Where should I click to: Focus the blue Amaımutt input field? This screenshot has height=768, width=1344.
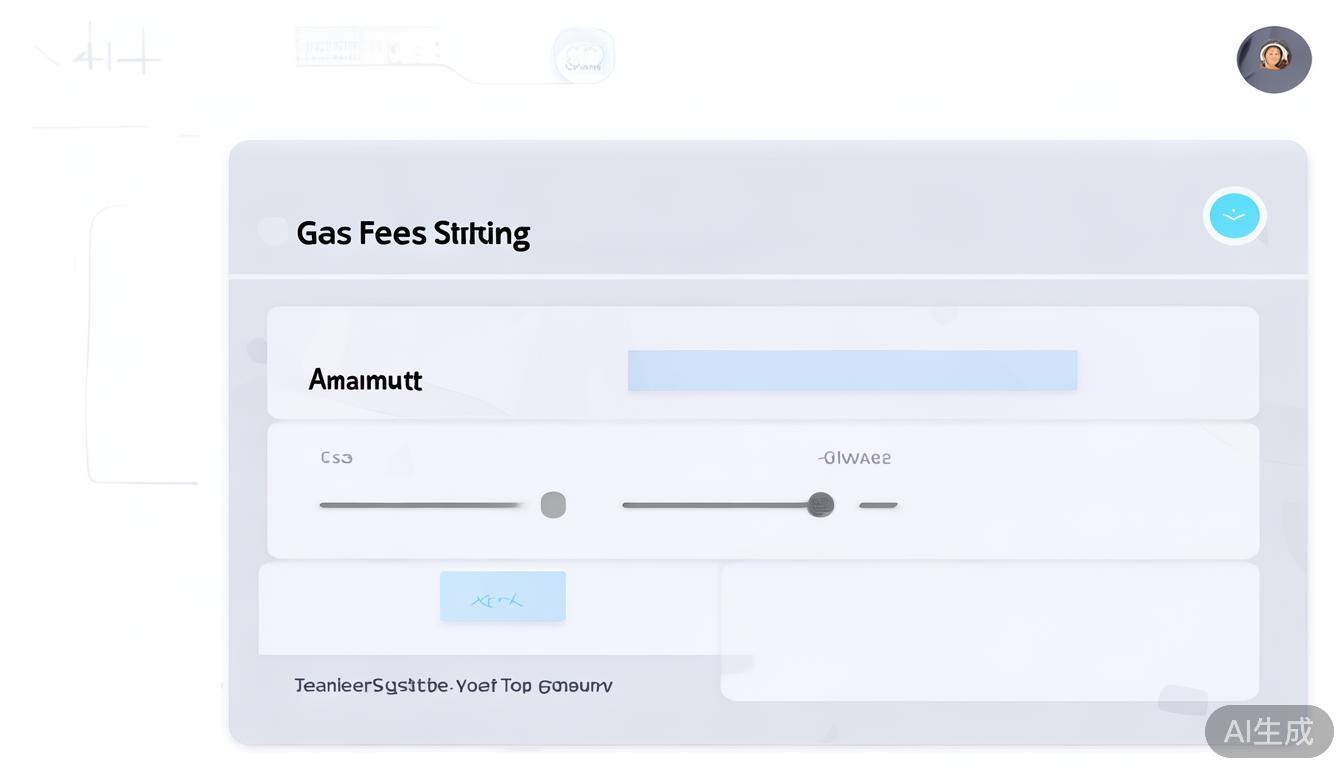pos(852,371)
